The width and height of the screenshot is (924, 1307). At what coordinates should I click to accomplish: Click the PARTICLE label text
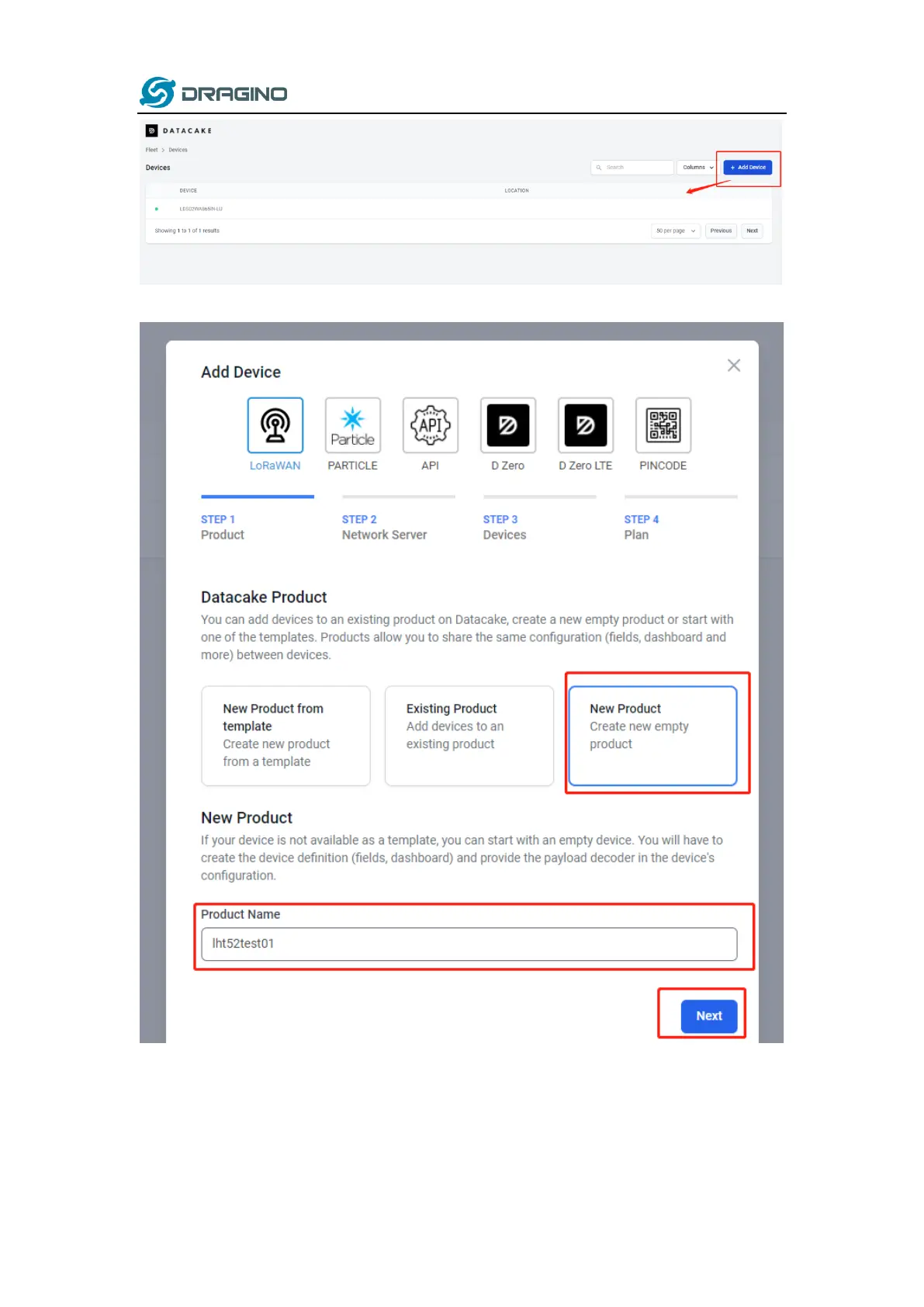pyautogui.click(x=352, y=466)
